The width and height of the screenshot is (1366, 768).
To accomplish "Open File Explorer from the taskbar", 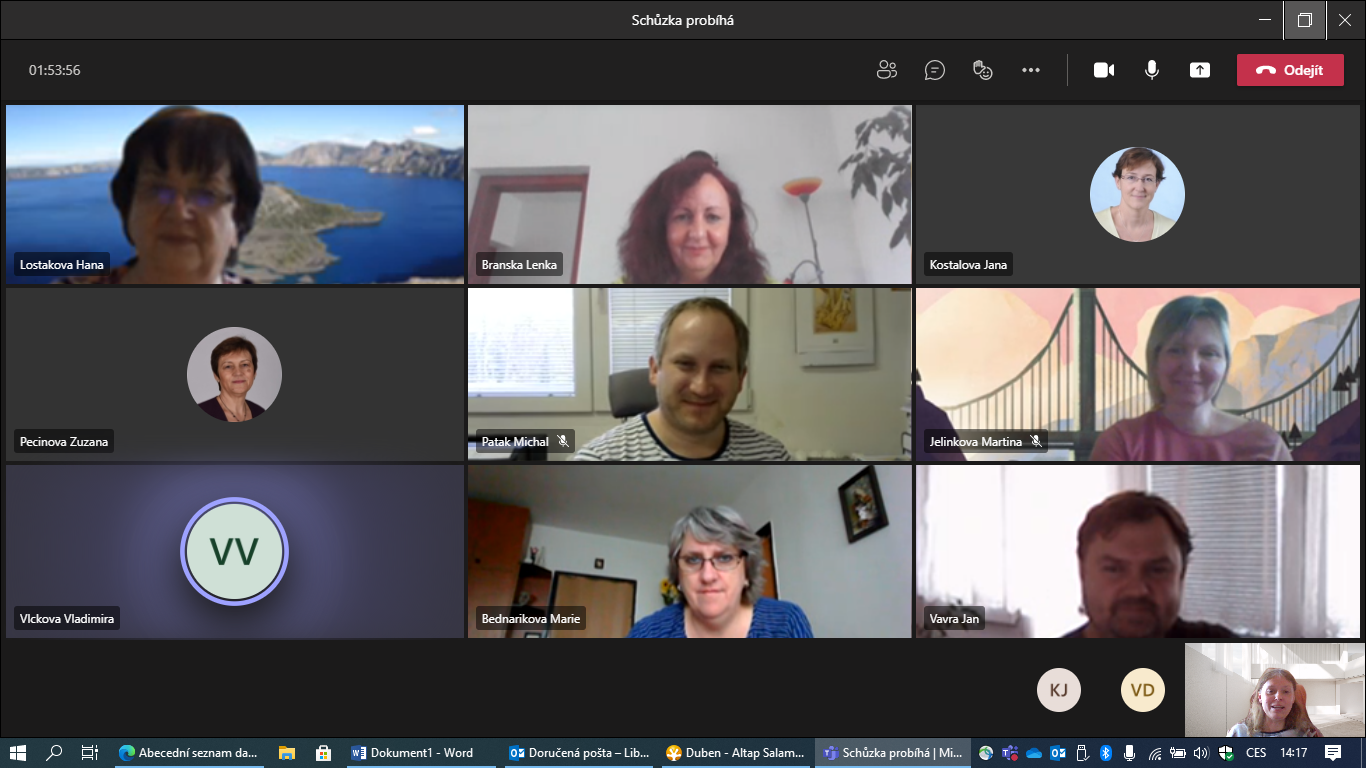I will (287, 753).
